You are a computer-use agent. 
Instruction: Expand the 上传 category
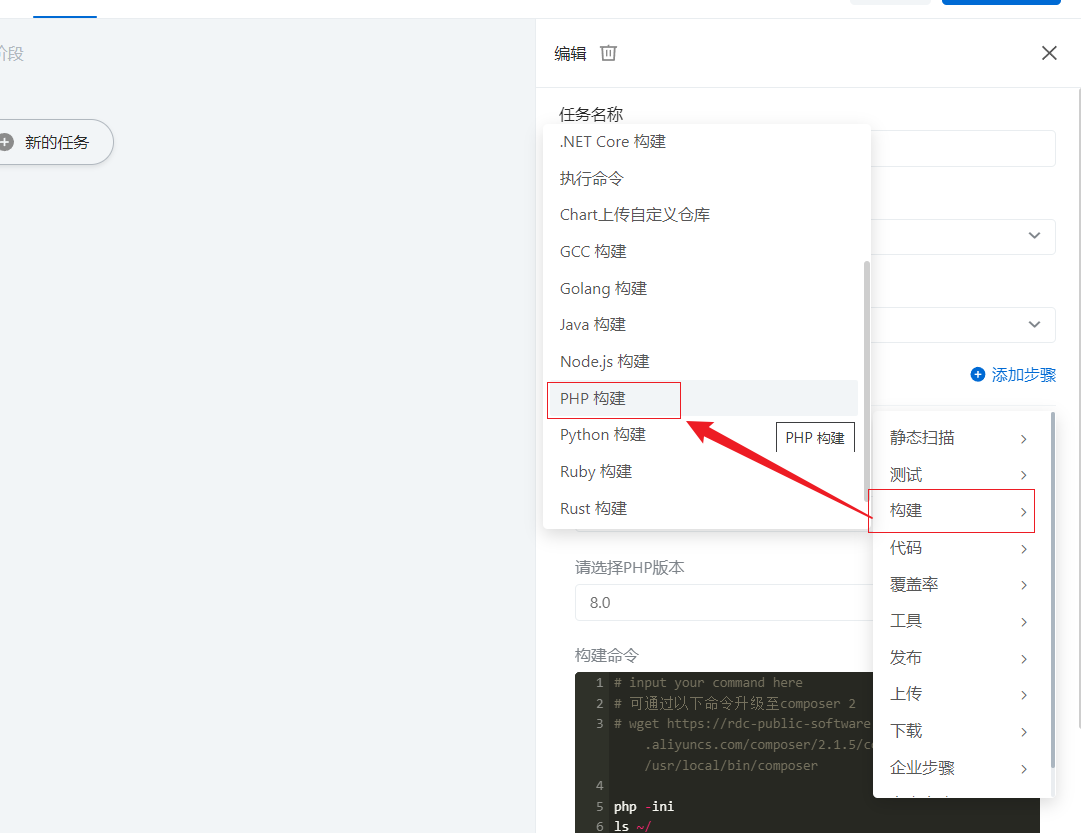(x=958, y=694)
